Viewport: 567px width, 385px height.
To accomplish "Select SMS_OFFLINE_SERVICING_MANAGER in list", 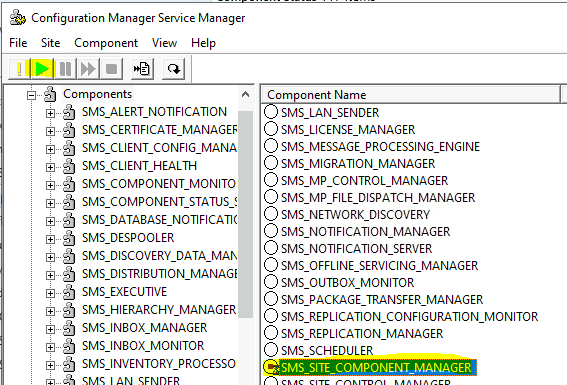I will click(x=379, y=266).
